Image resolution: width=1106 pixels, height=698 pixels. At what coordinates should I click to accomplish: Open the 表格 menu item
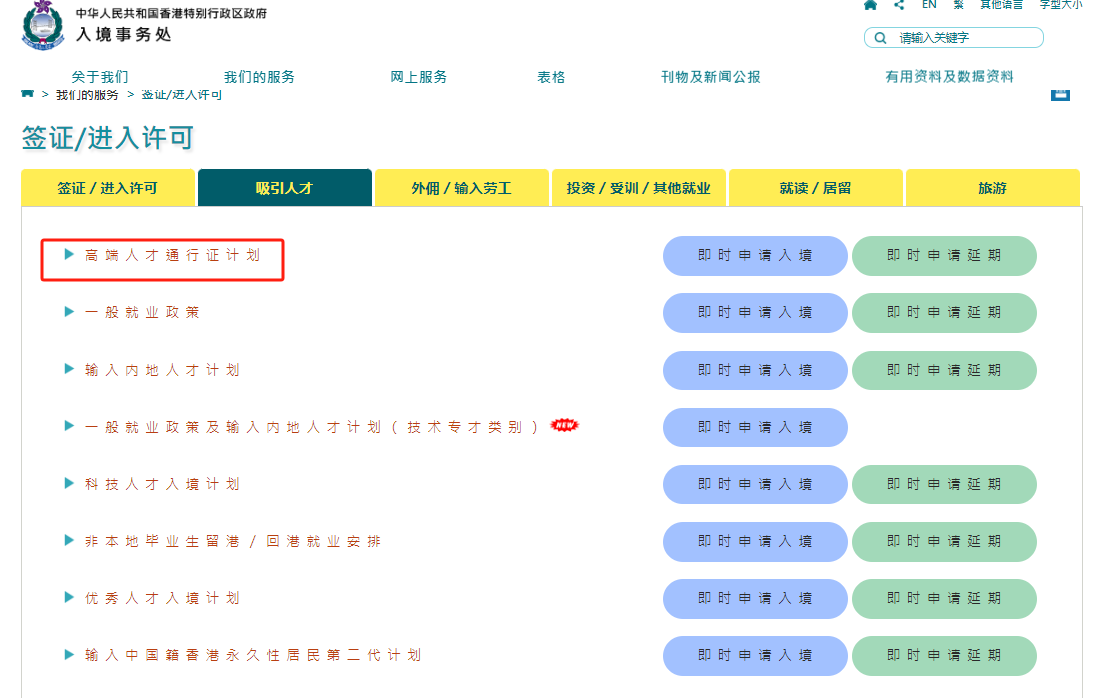(x=551, y=77)
